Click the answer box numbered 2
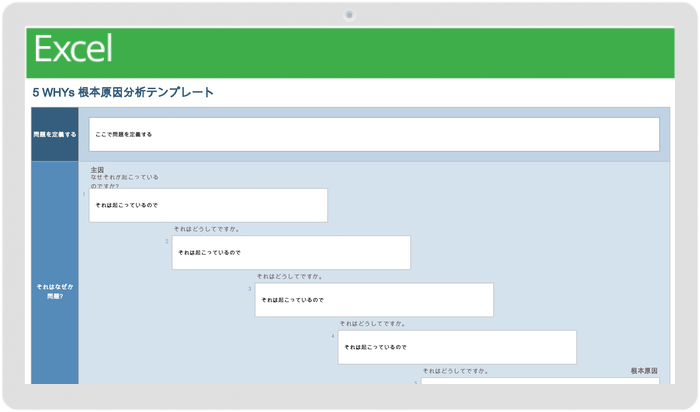 pyautogui.click(x=291, y=253)
